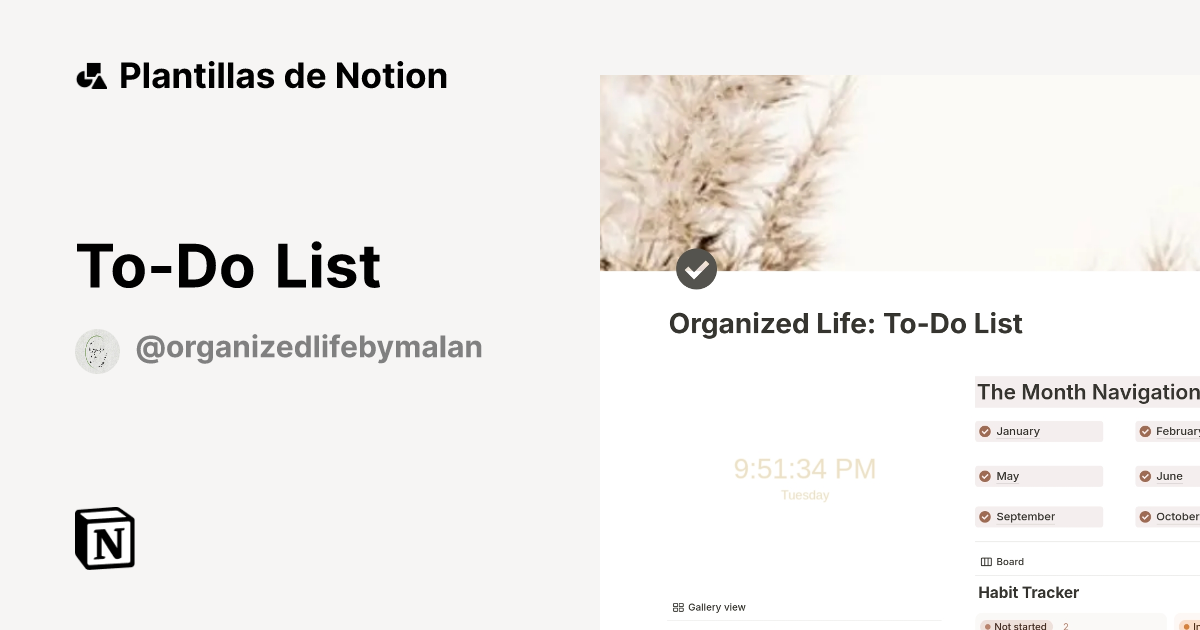Toggle May's month checkmark
This screenshot has width=1200, height=630.
985,476
